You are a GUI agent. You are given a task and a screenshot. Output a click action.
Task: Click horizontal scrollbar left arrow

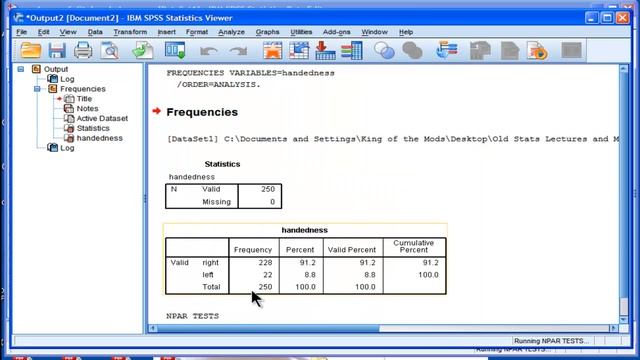pyautogui.click(x=153, y=328)
